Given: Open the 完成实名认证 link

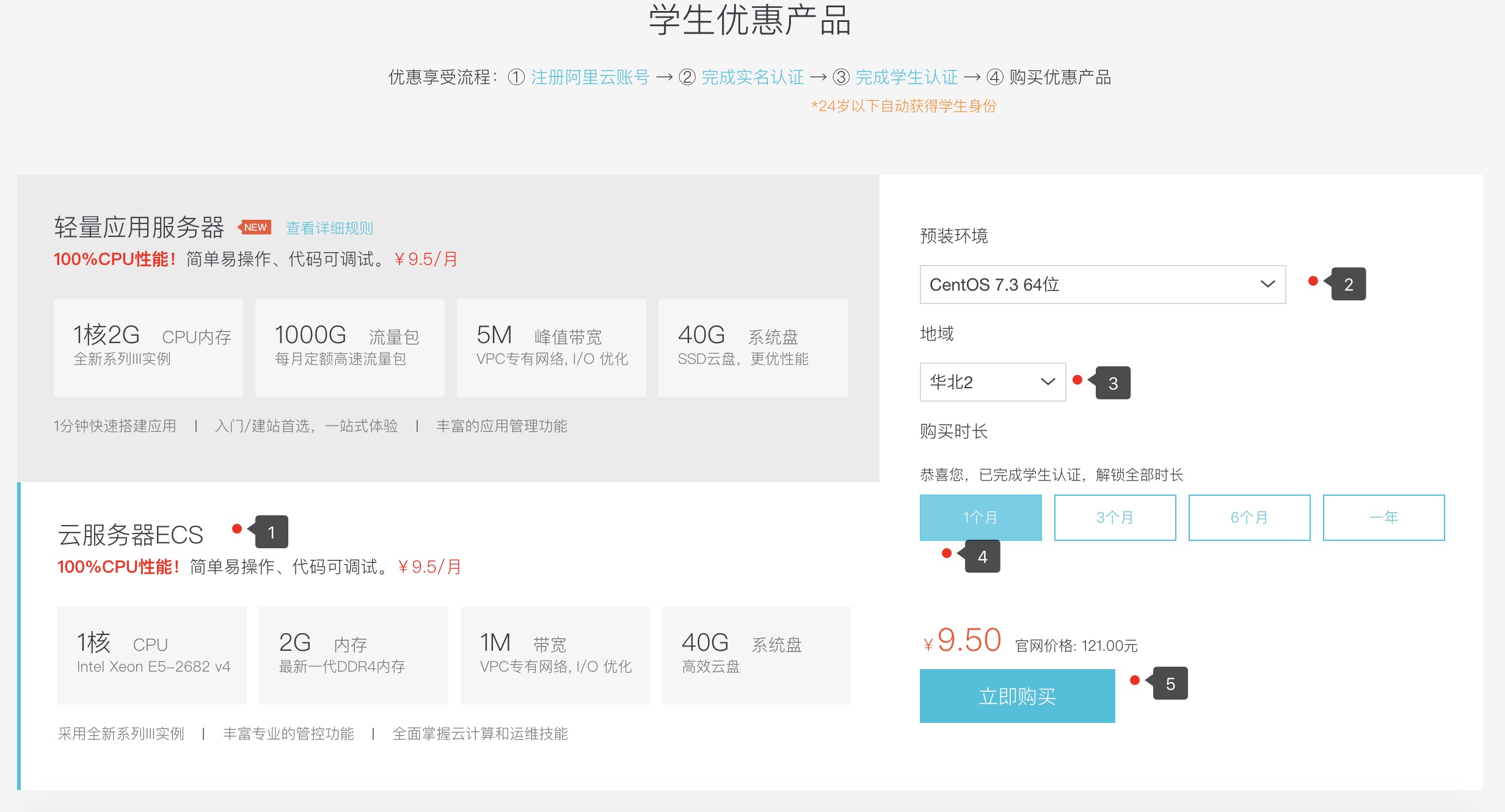Looking at the screenshot, I should tap(752, 78).
